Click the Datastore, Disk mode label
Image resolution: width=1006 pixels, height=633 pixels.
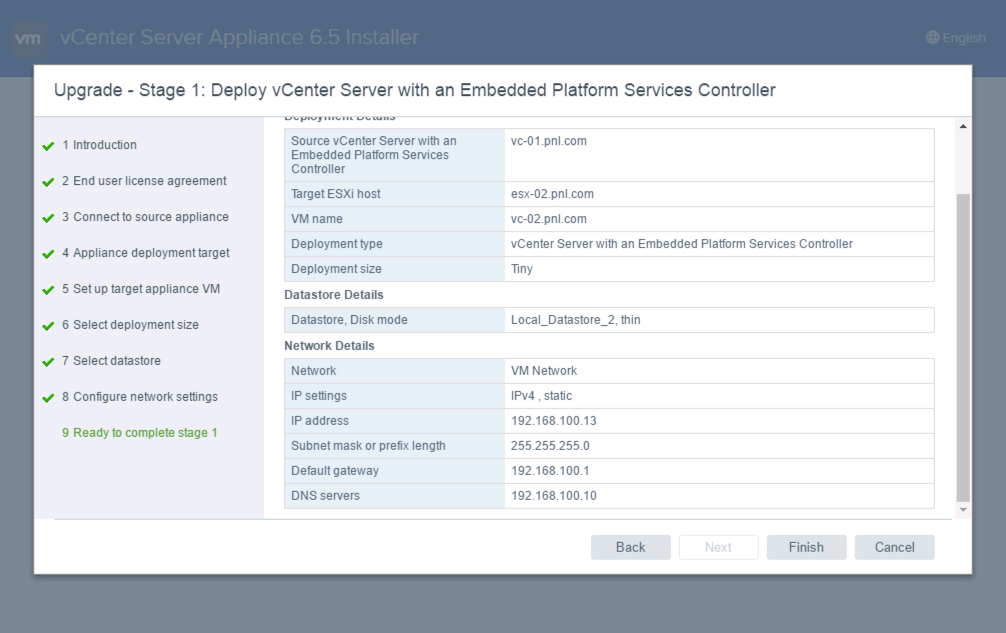pos(349,319)
